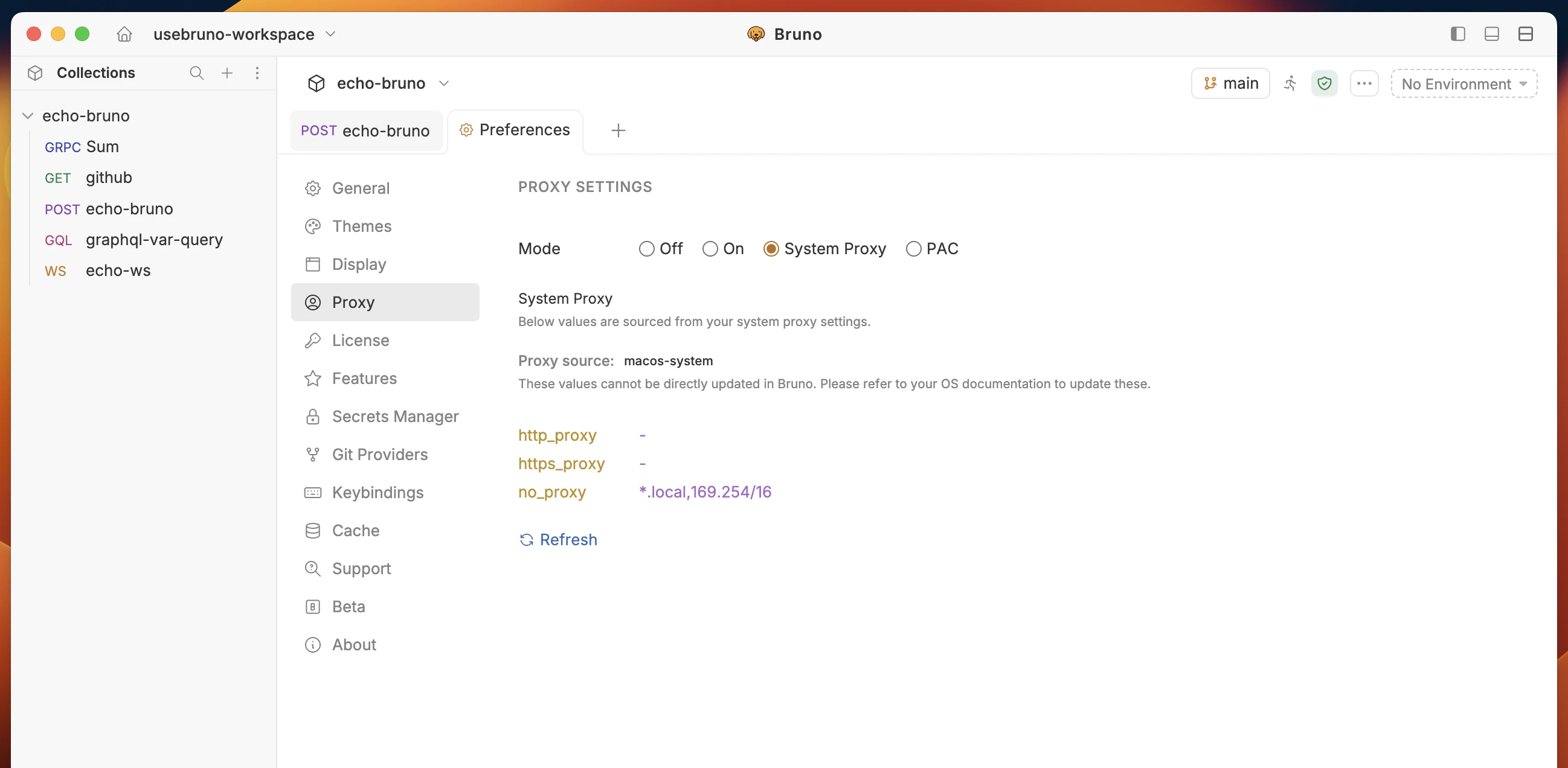Image resolution: width=1568 pixels, height=768 pixels.
Task: Open License preferences section
Action: [x=385, y=340]
